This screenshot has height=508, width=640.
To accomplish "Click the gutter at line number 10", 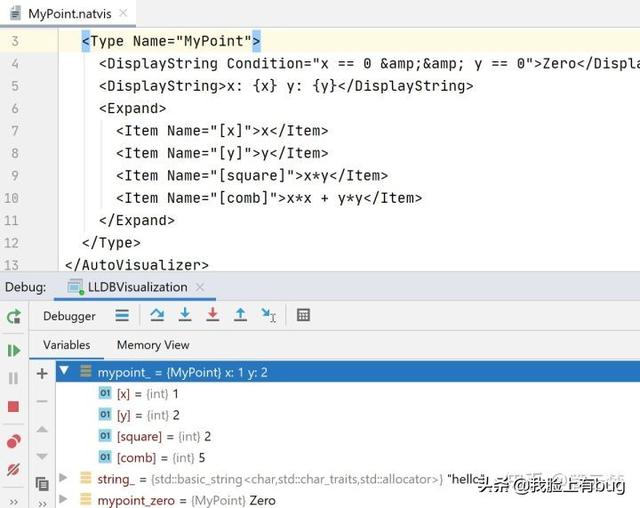I will point(11,198).
